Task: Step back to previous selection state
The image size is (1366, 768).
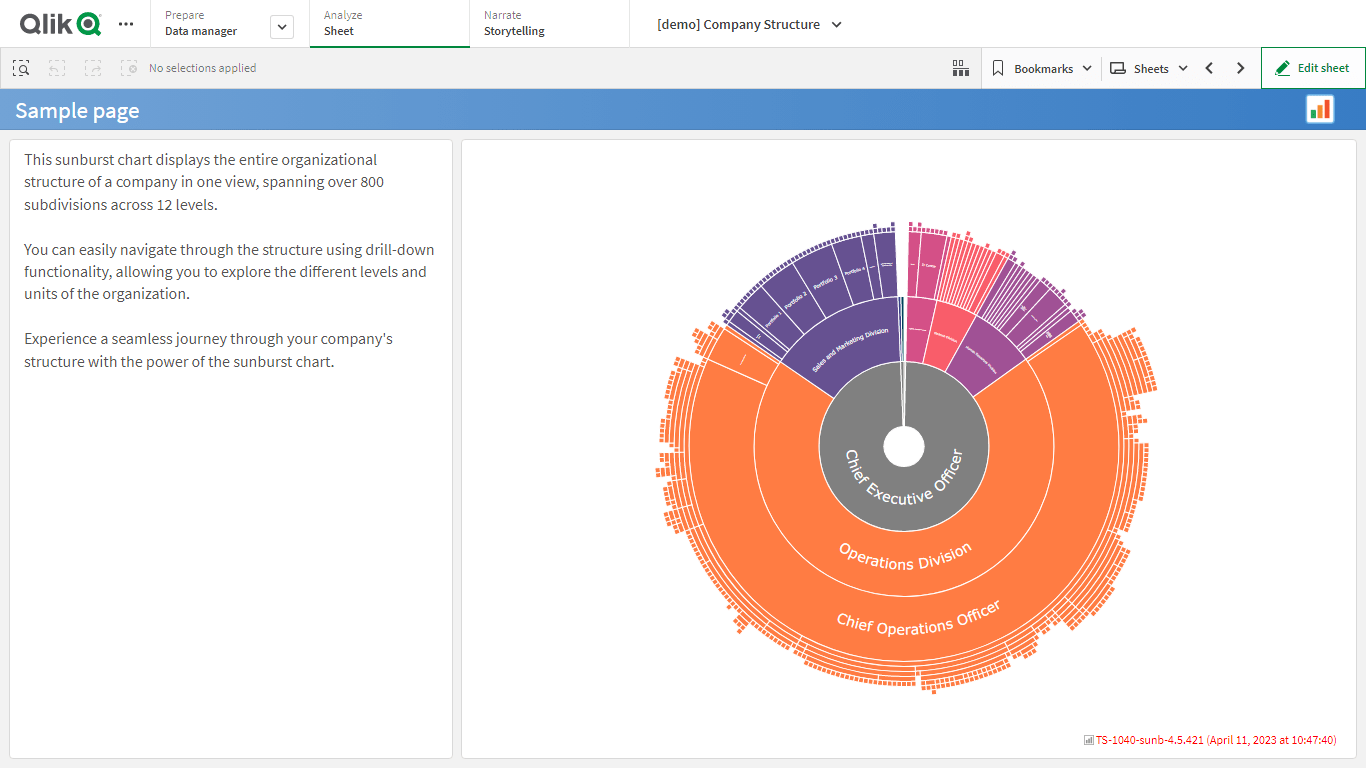Action: coord(56,67)
